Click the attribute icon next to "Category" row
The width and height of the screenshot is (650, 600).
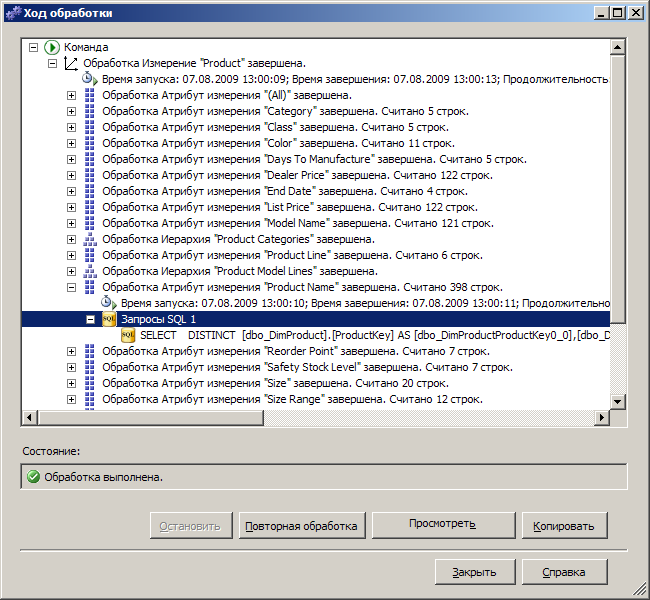point(90,112)
